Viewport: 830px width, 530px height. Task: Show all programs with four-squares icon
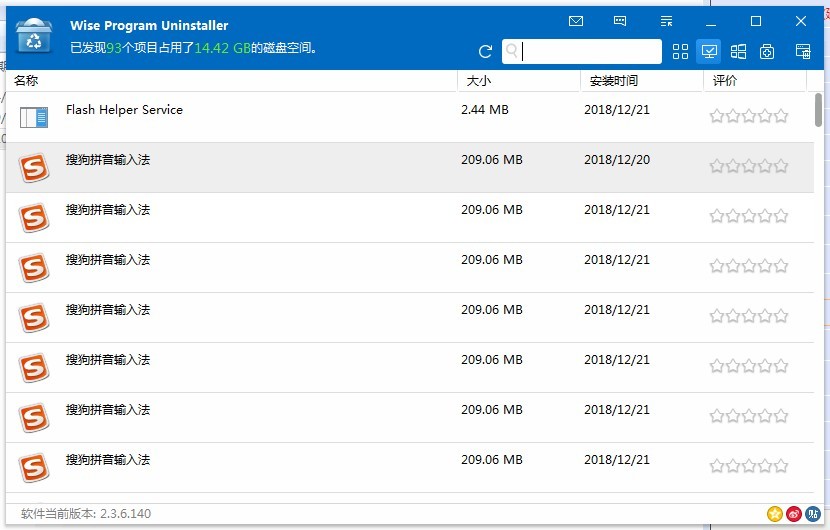point(680,51)
